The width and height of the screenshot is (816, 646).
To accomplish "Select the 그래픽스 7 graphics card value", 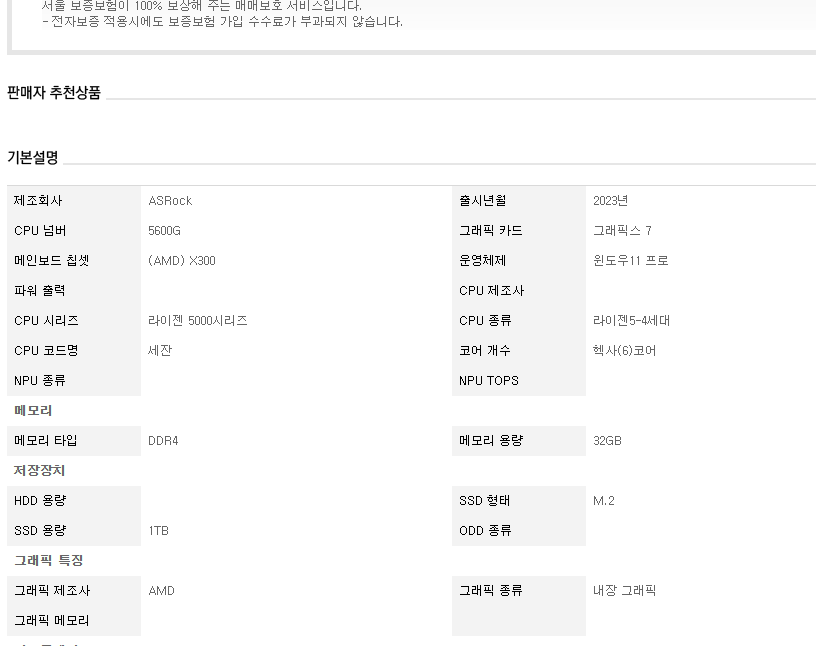I will [622, 231].
